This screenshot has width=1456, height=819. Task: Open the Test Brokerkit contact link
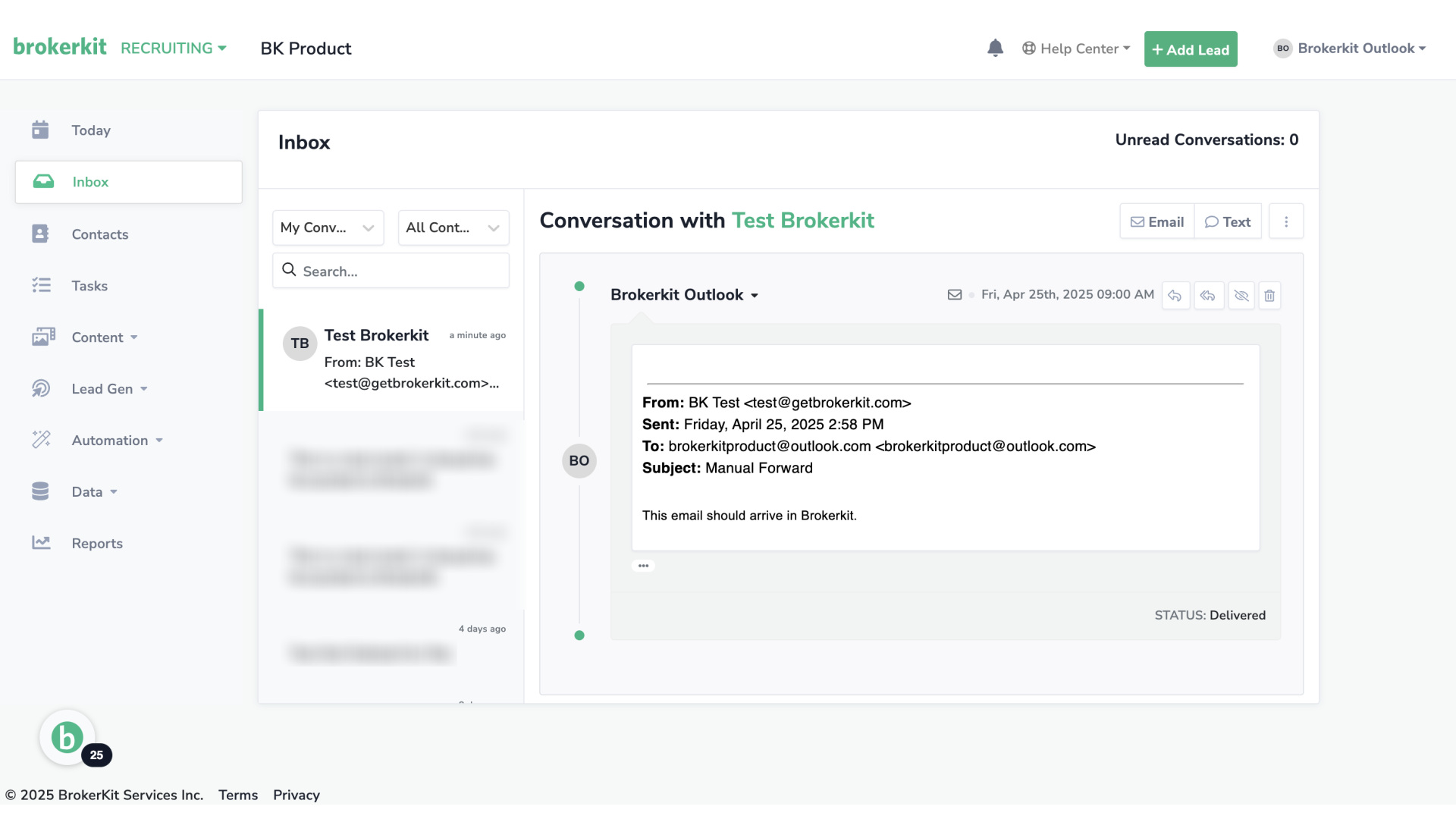click(802, 221)
